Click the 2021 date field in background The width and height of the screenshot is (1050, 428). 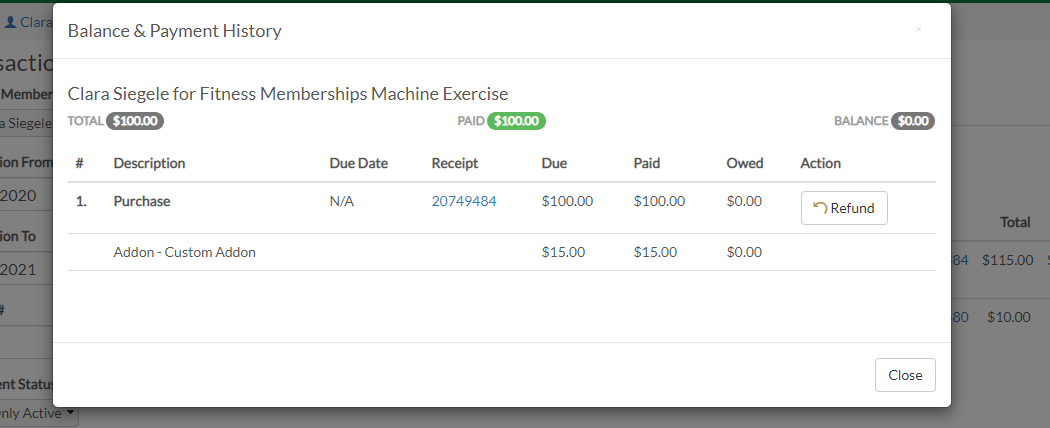[x=27, y=270]
